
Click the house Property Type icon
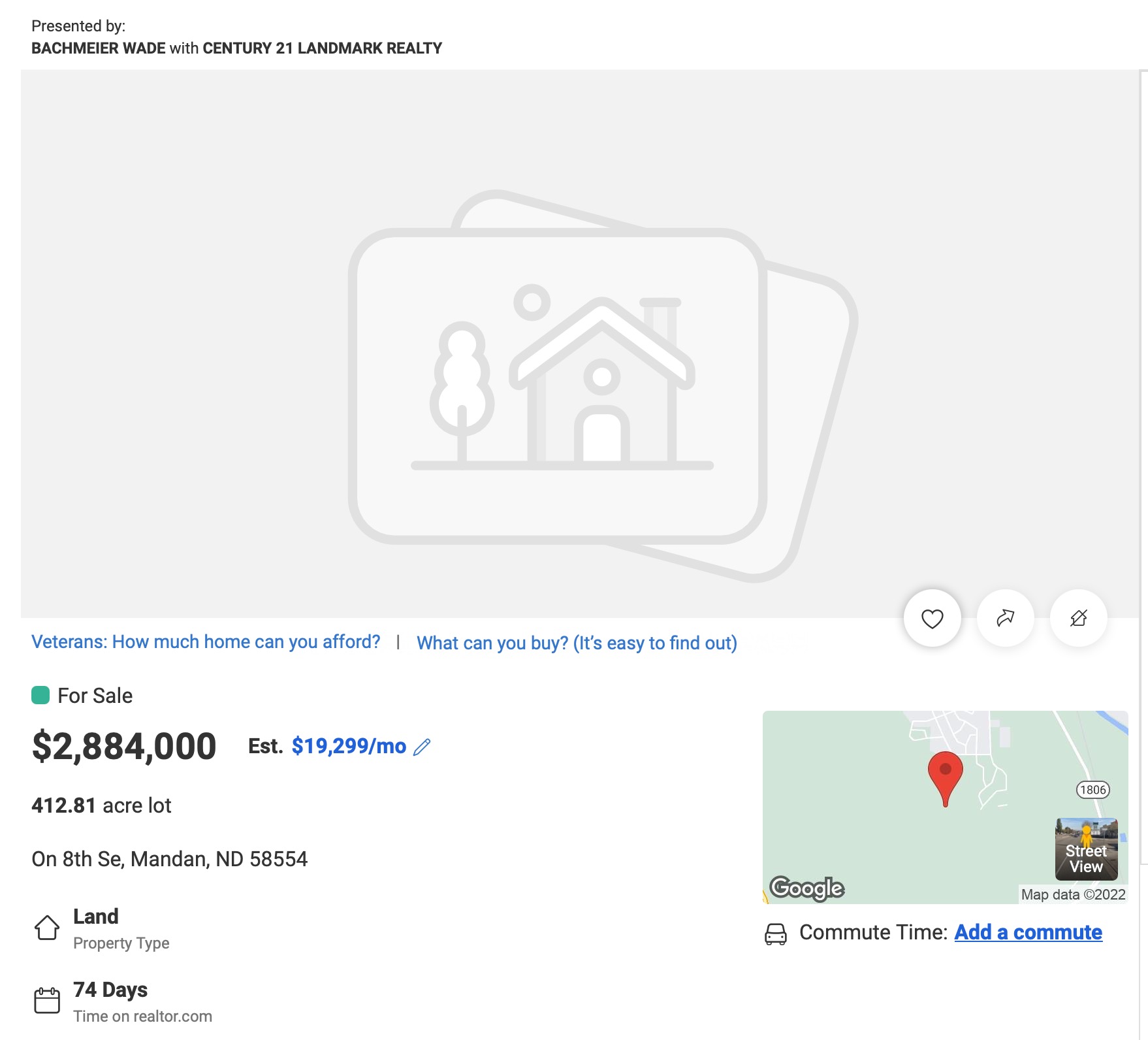coord(47,928)
